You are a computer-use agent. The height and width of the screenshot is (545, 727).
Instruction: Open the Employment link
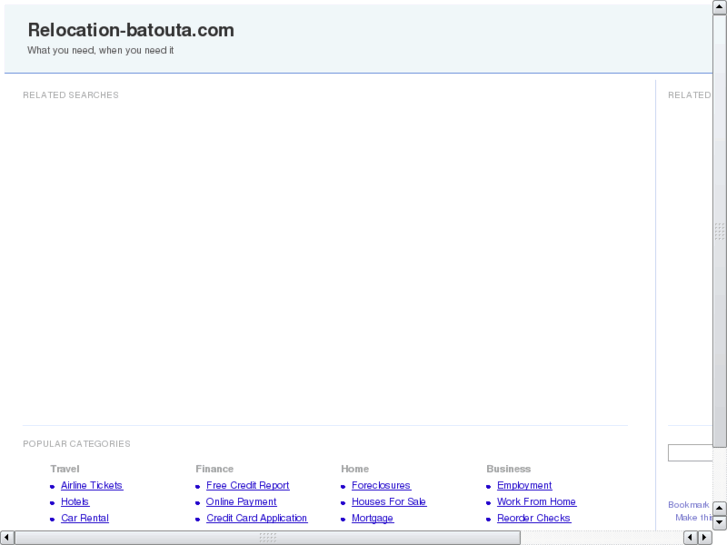tap(524, 485)
